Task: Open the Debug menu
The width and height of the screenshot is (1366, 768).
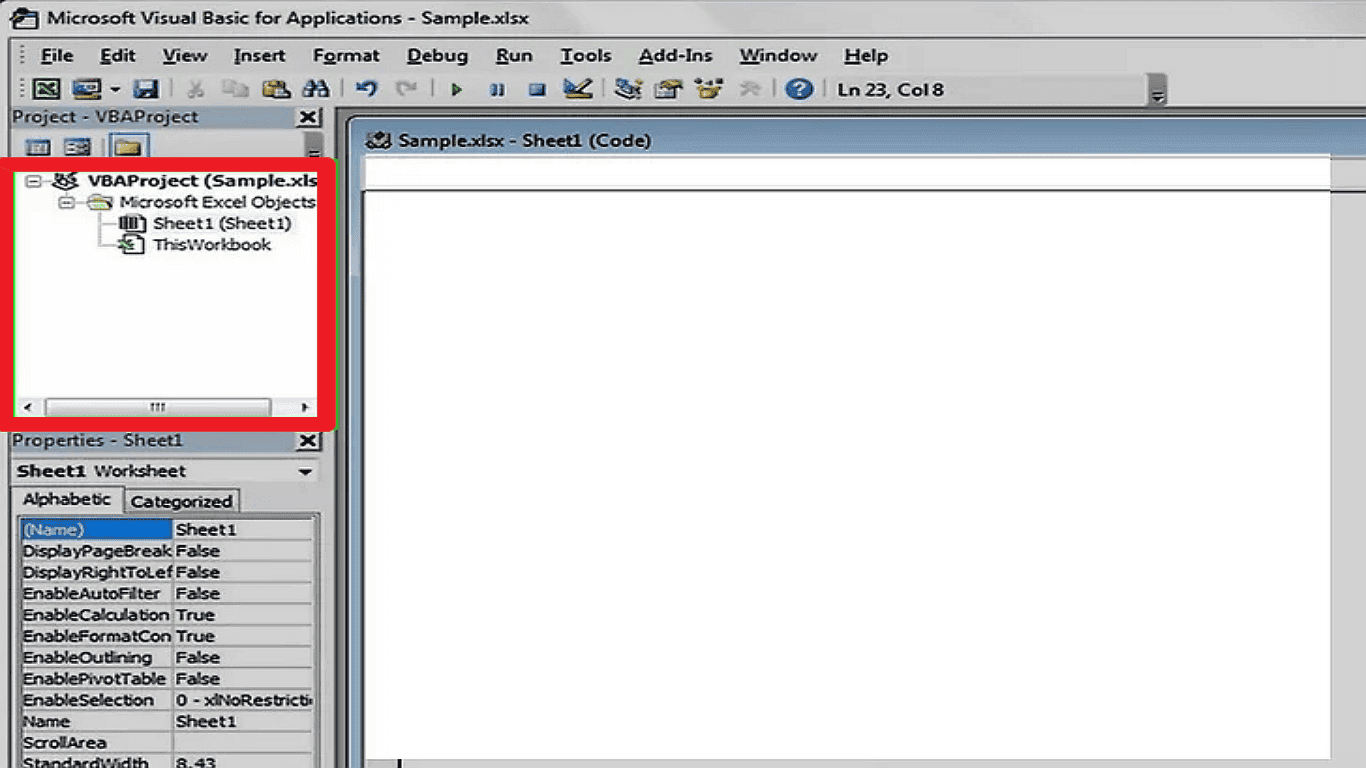Action: [437, 56]
